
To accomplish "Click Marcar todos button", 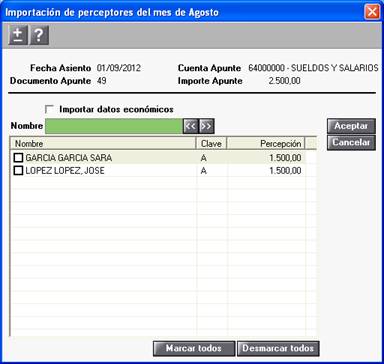I will pyautogui.click(x=194, y=348).
